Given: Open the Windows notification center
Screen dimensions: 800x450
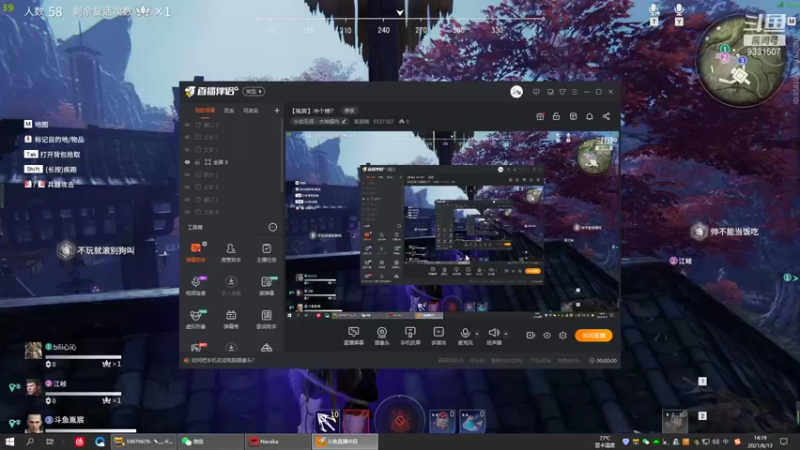Looking at the screenshot, I should coord(784,441).
